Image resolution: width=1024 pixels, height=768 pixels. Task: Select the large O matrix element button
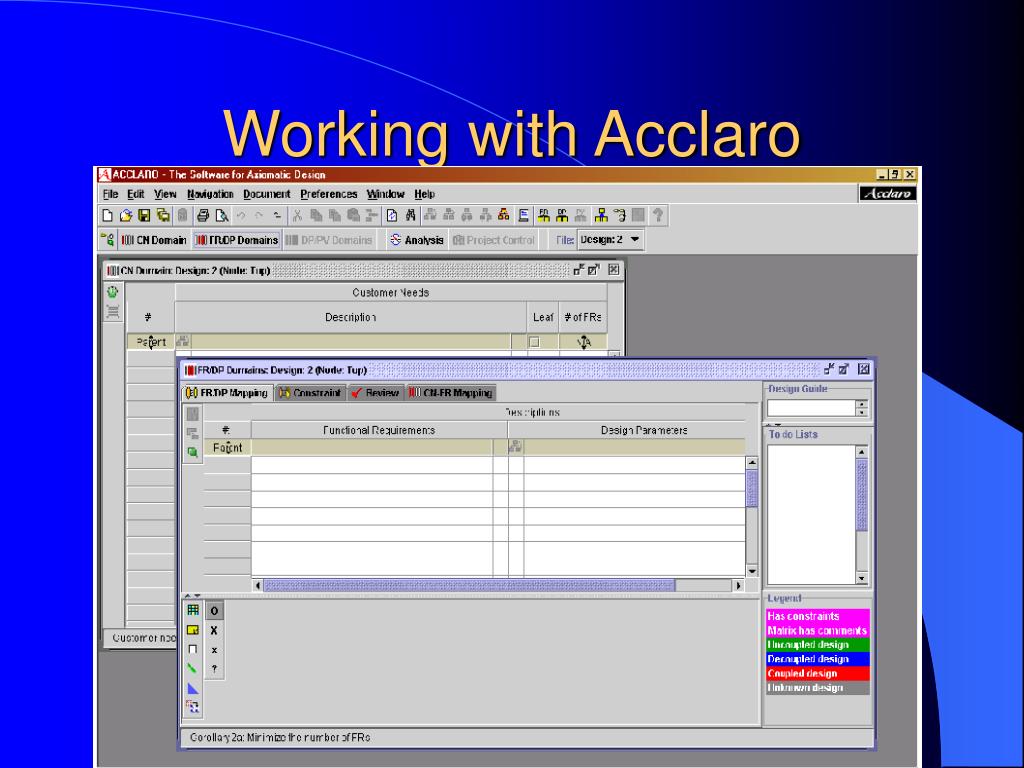(214, 611)
